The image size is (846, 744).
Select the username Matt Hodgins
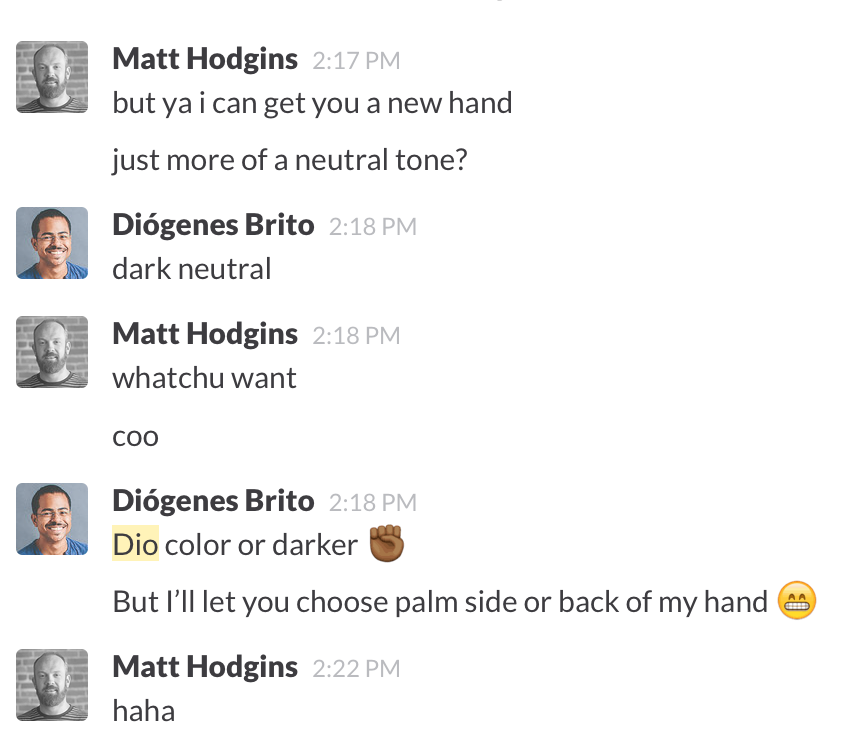click(204, 58)
